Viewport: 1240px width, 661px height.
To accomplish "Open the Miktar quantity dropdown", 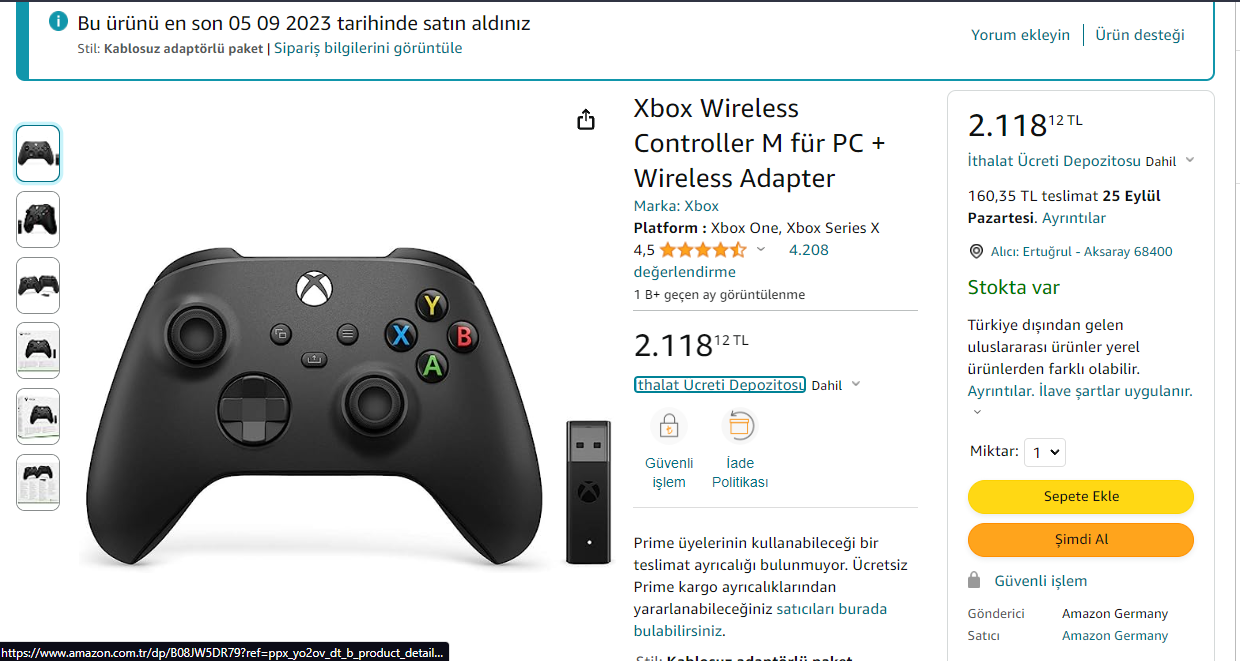I will coord(1045,453).
